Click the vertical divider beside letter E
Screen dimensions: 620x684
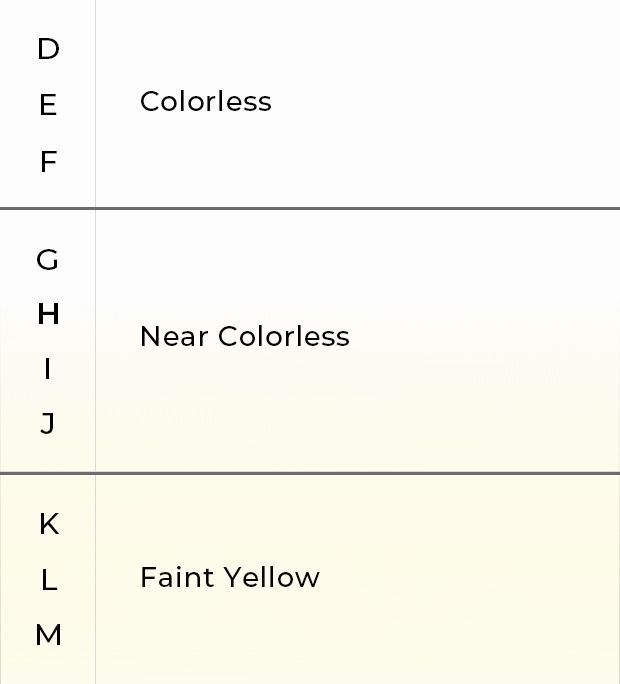tap(96, 103)
